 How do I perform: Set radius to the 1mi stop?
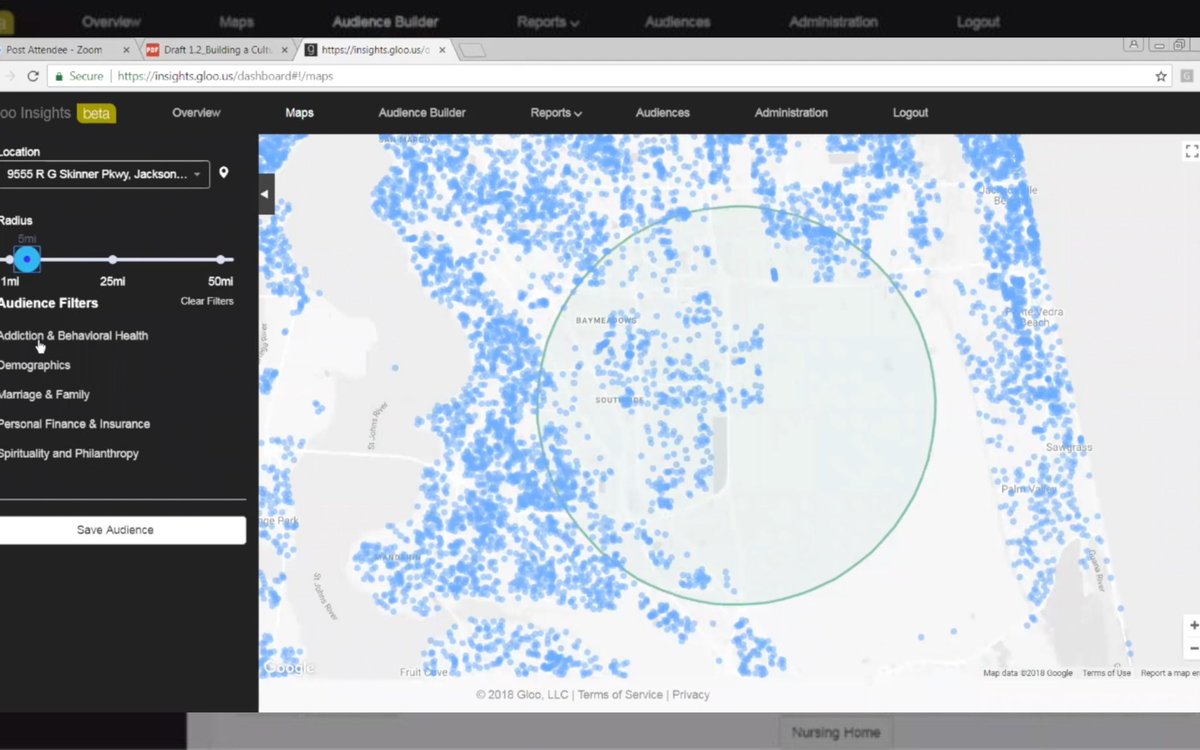coord(8,260)
